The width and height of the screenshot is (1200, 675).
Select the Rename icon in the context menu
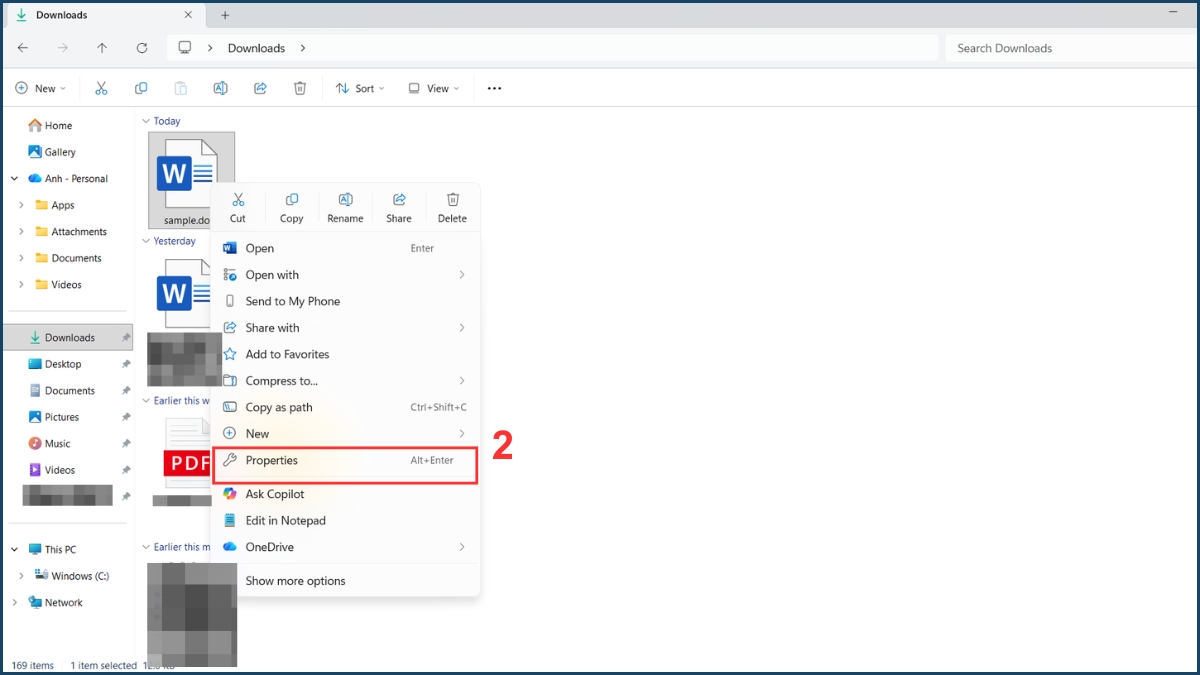tap(345, 206)
